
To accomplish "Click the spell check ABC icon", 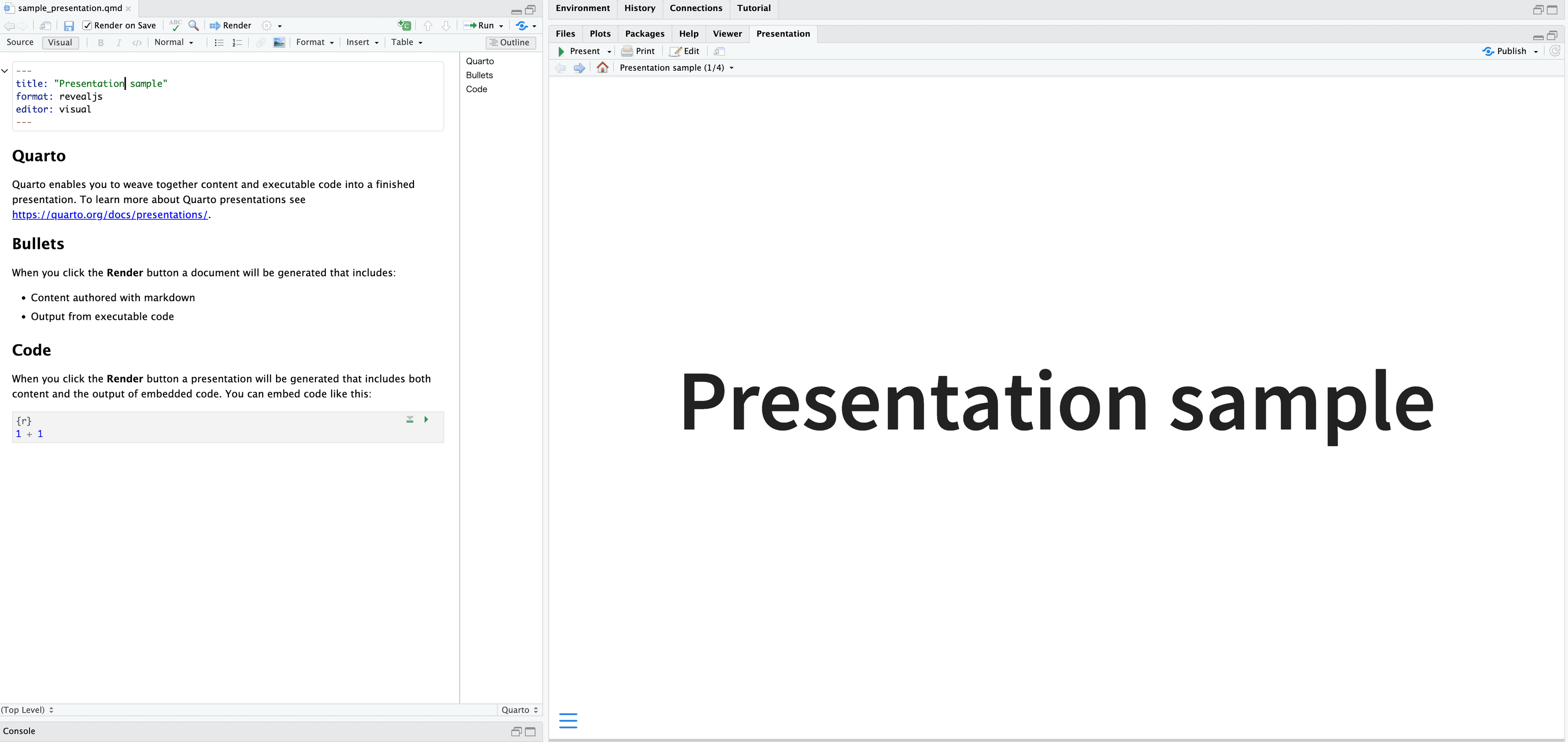I will pyautogui.click(x=175, y=26).
